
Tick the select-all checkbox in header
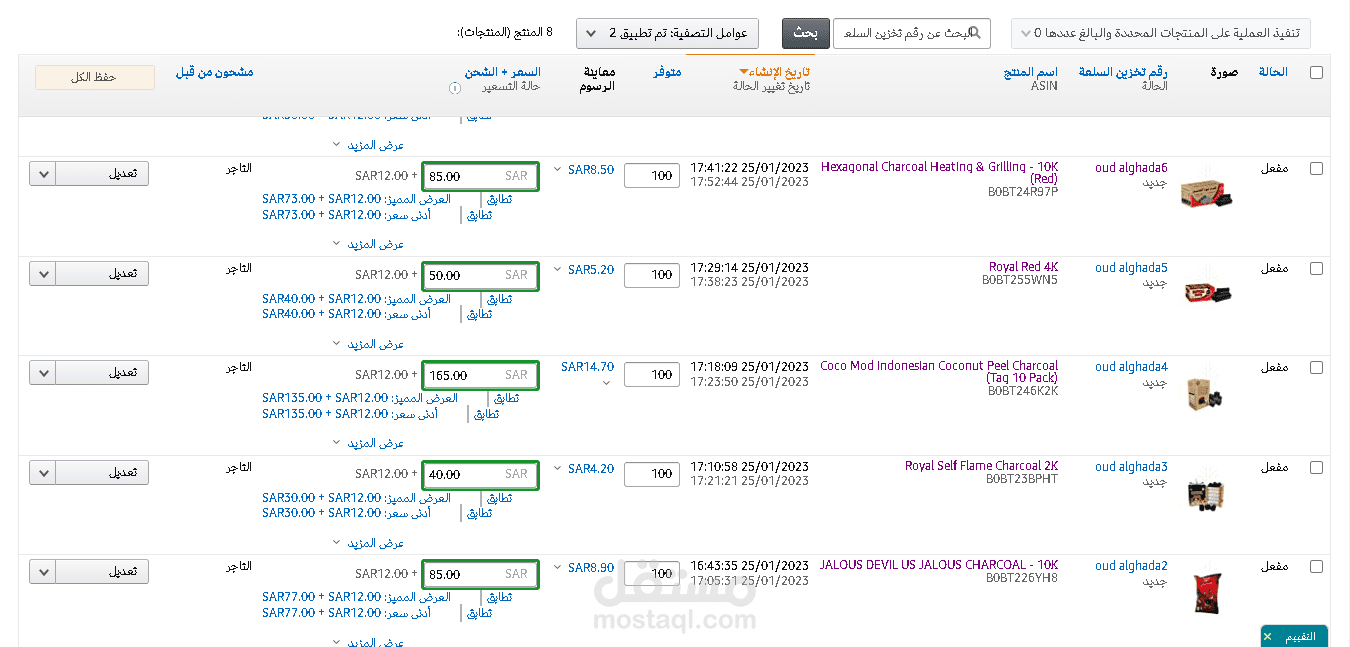point(1316,72)
